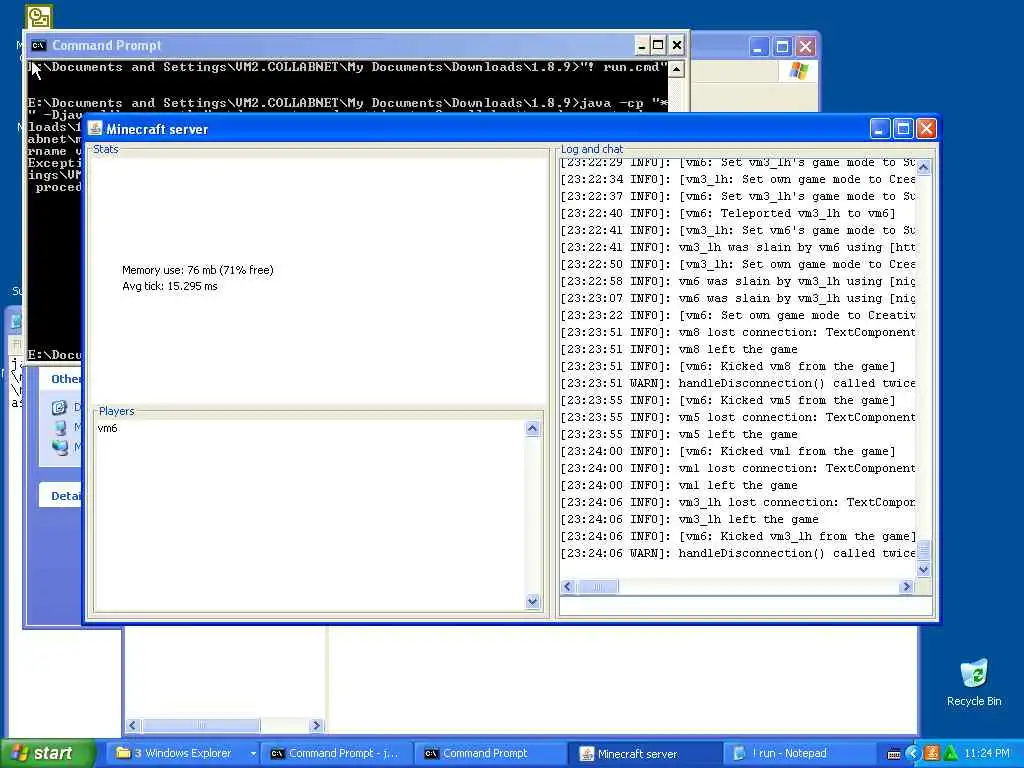Click the "Memory use: 76 mb (71% free)" text
Screen dimensions: 1024x768
[198, 270]
